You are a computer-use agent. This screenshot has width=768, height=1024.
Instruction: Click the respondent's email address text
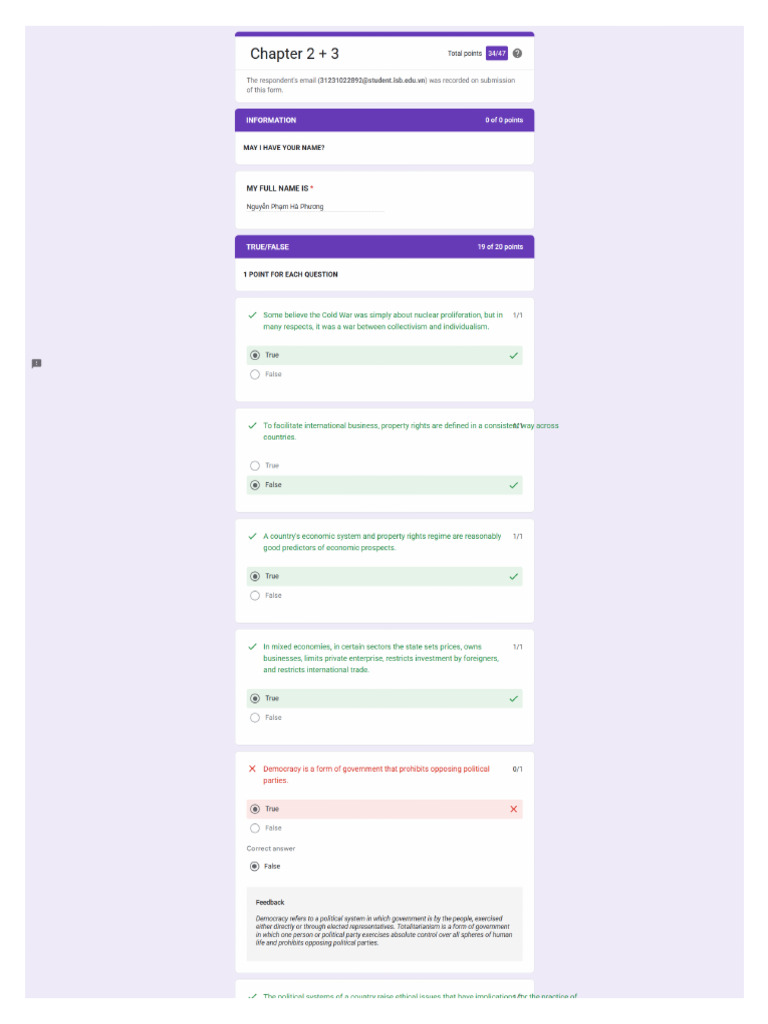coord(372,80)
